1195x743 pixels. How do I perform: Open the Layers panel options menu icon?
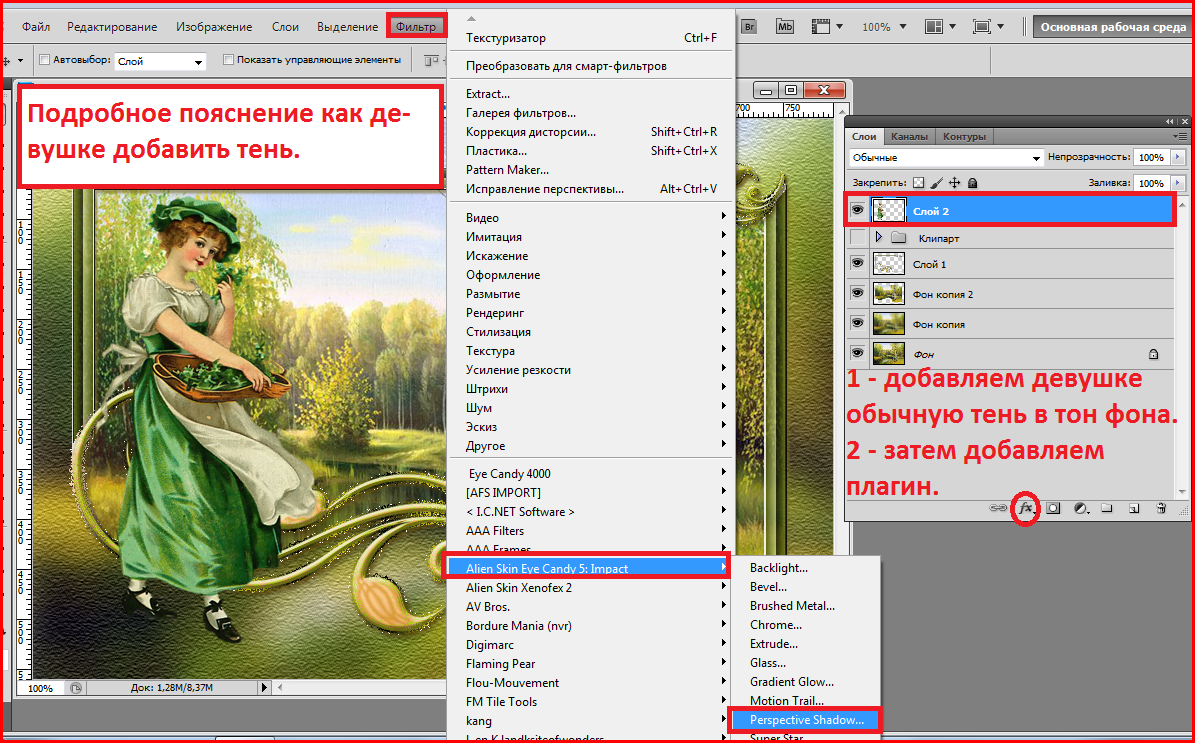(1181, 136)
